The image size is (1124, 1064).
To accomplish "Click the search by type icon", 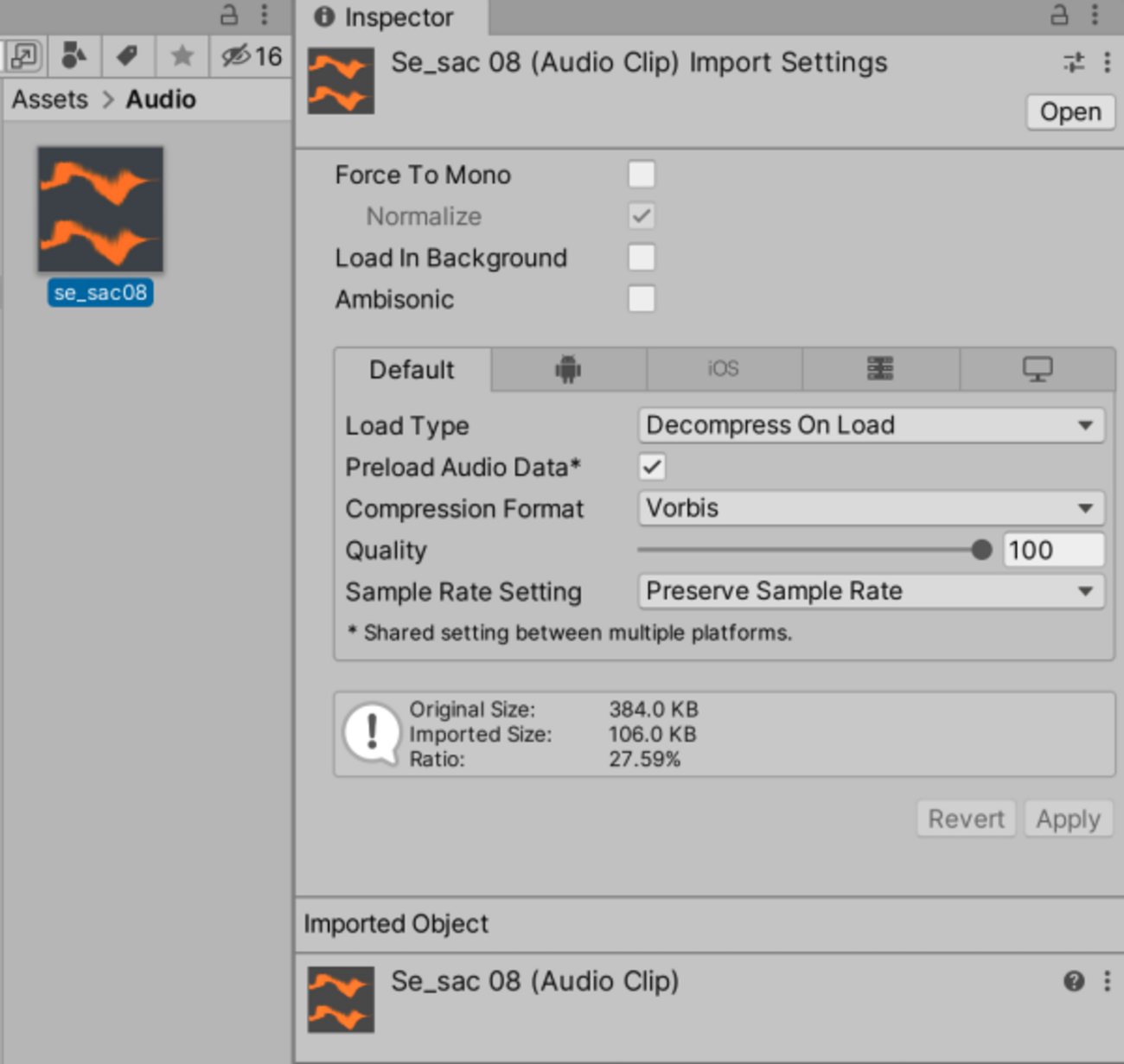I will tap(74, 56).
